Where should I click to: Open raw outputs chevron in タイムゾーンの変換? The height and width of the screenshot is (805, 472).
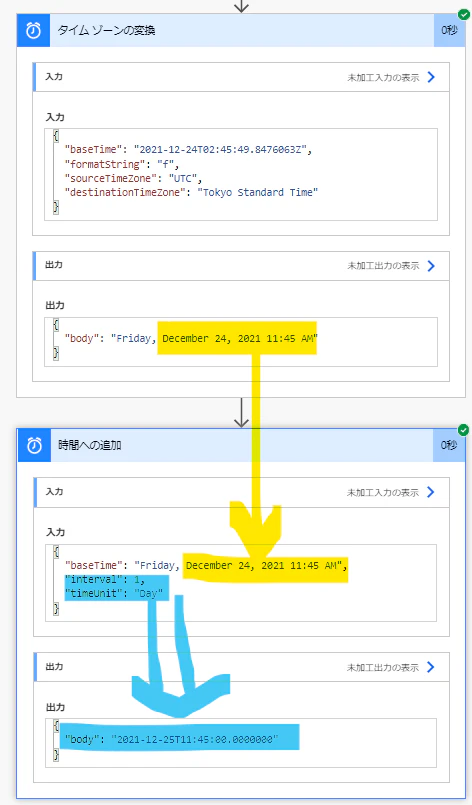coord(431,265)
